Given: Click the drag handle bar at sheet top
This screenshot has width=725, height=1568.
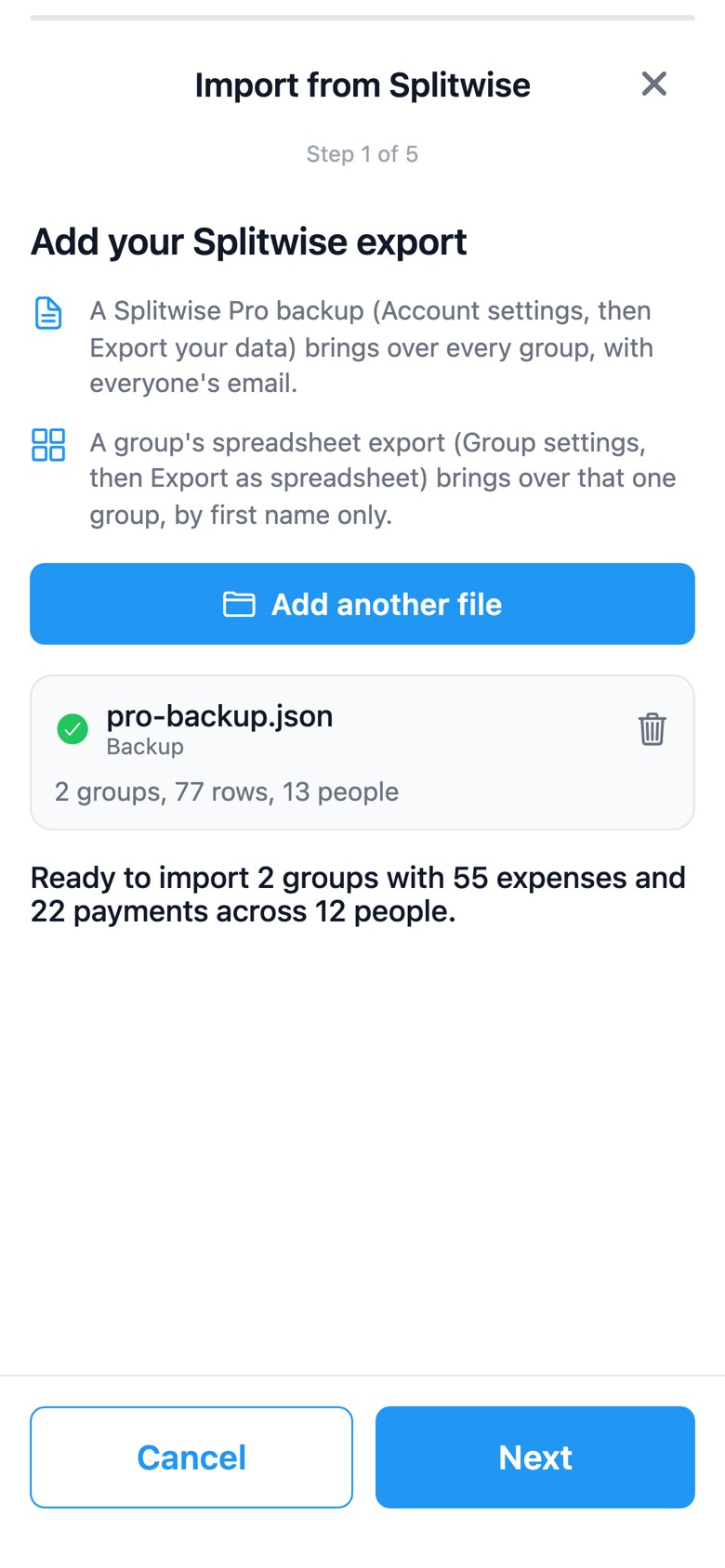Looking at the screenshot, I should tap(362, 17).
